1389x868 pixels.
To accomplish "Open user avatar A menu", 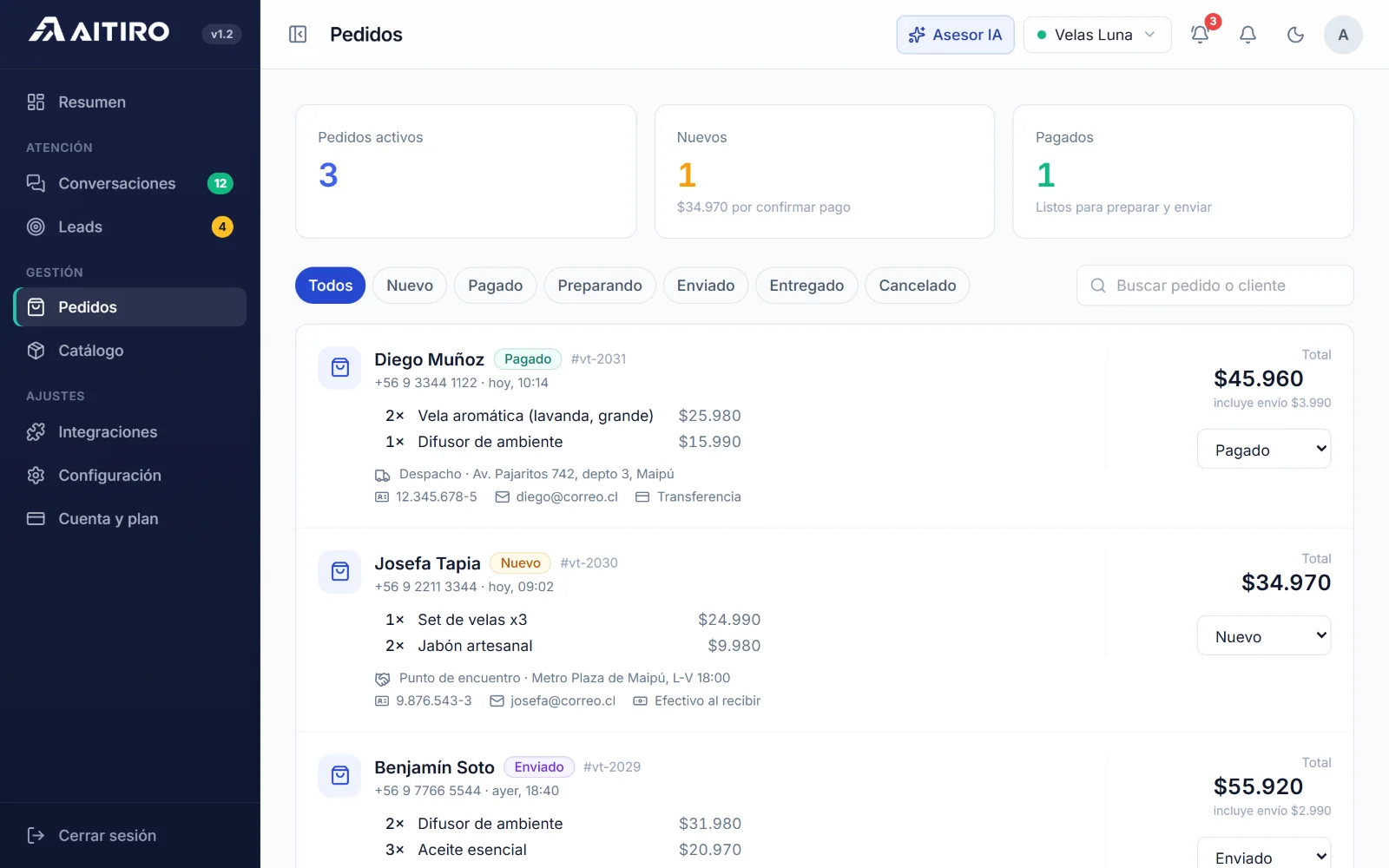I will coord(1343,35).
